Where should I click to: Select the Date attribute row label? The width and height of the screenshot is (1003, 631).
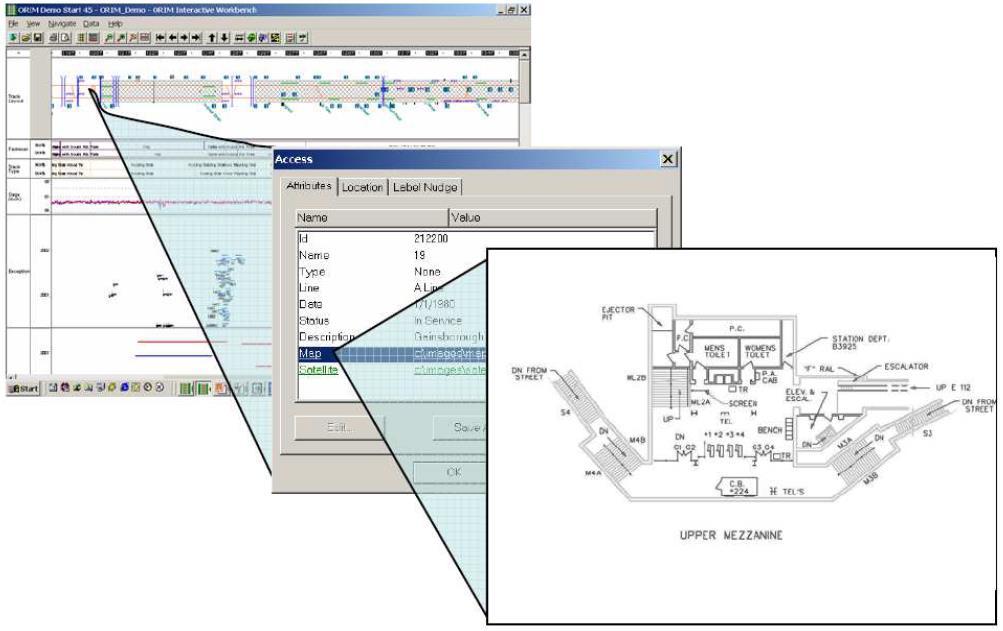[310, 304]
